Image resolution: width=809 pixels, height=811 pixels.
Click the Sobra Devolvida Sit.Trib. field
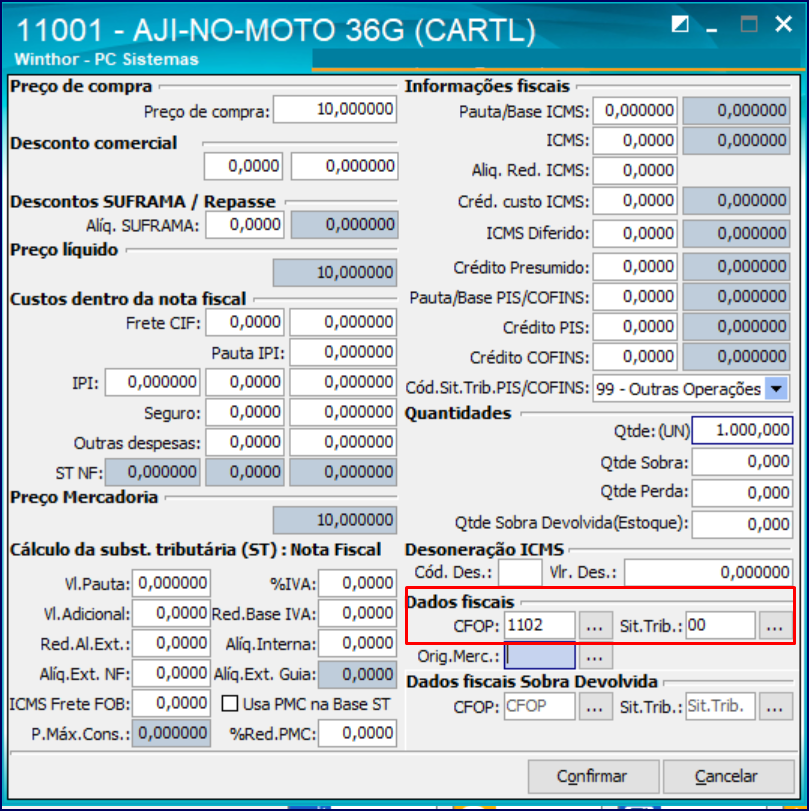click(x=721, y=707)
